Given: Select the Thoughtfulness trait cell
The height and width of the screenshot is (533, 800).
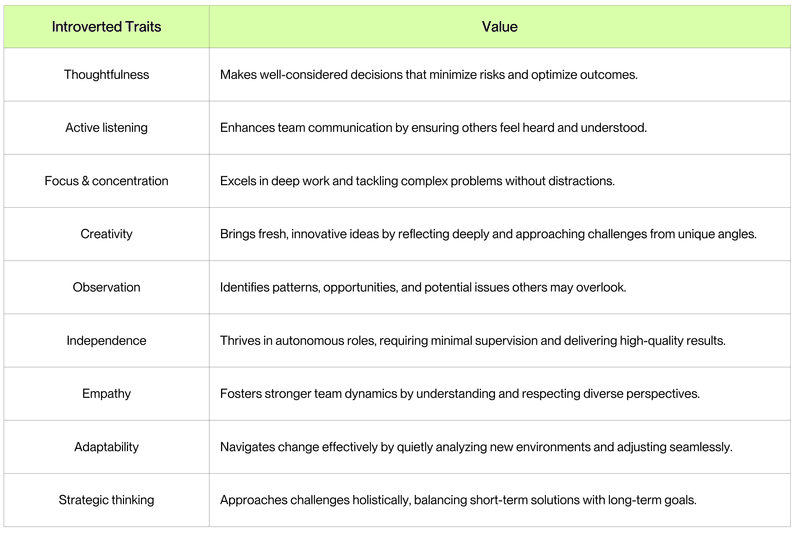Looking at the screenshot, I should tap(106, 75).
